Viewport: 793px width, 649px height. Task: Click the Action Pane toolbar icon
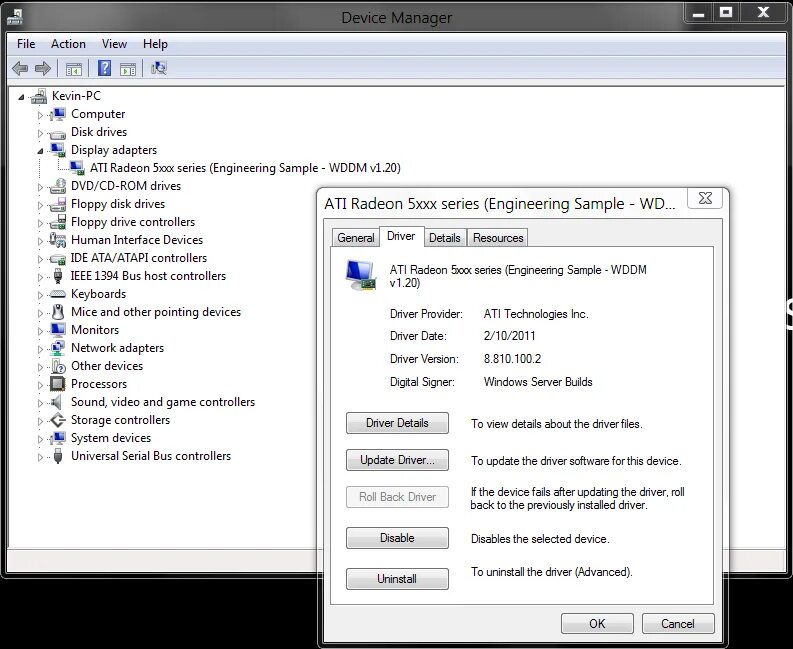coord(128,68)
